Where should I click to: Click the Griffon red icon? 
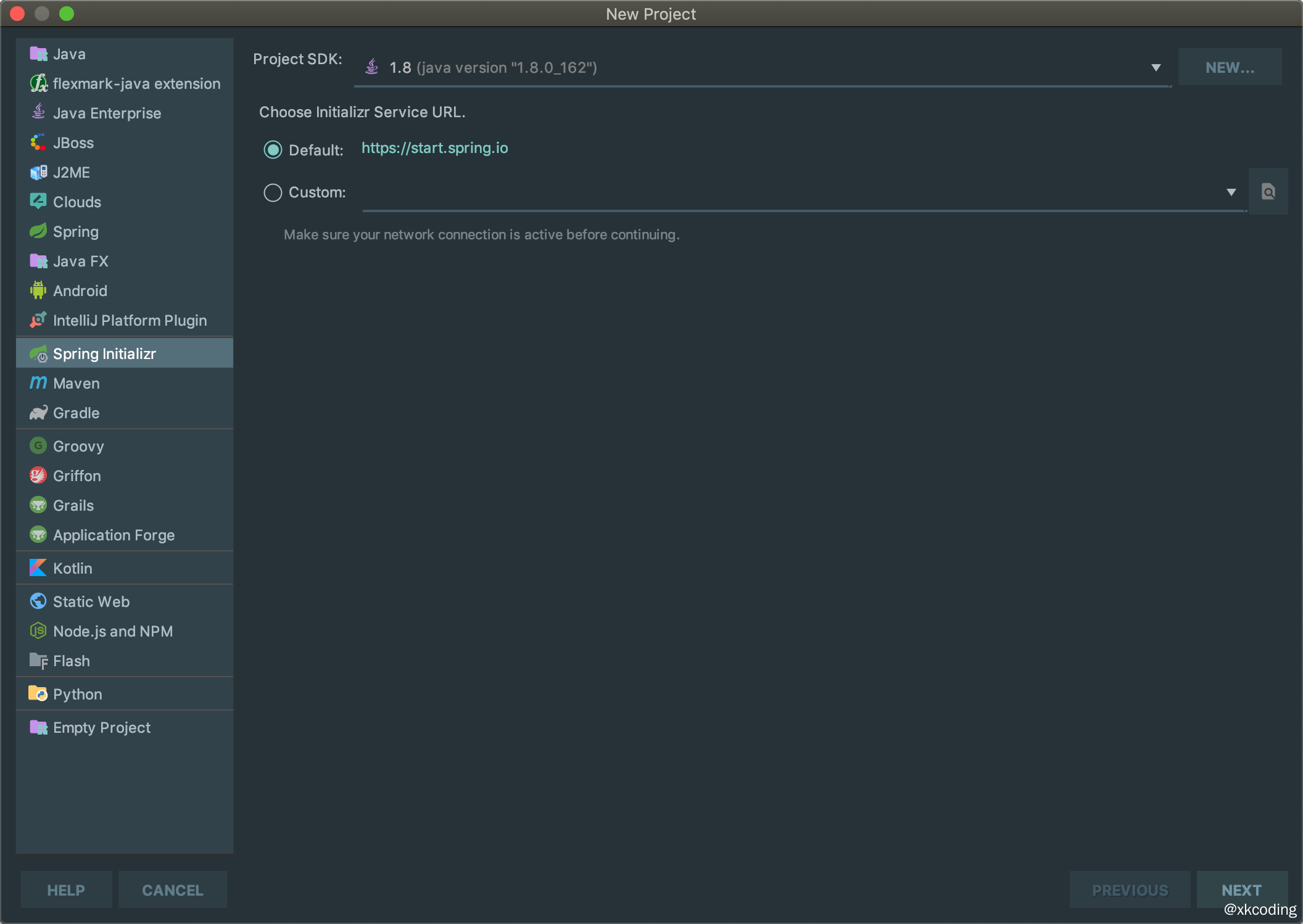coord(38,476)
